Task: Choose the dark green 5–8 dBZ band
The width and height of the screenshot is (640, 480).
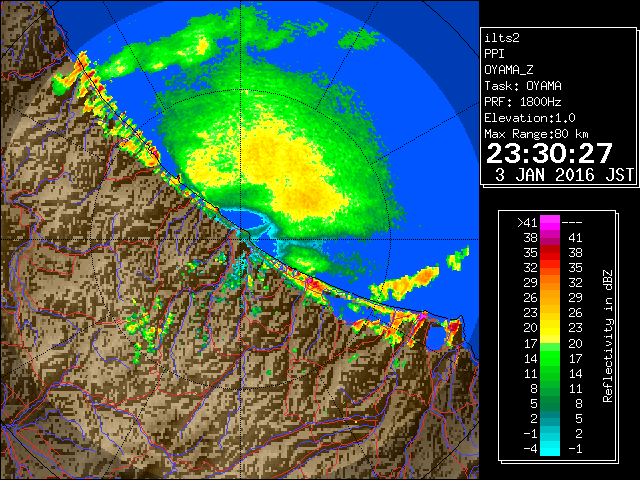Action: [550, 403]
